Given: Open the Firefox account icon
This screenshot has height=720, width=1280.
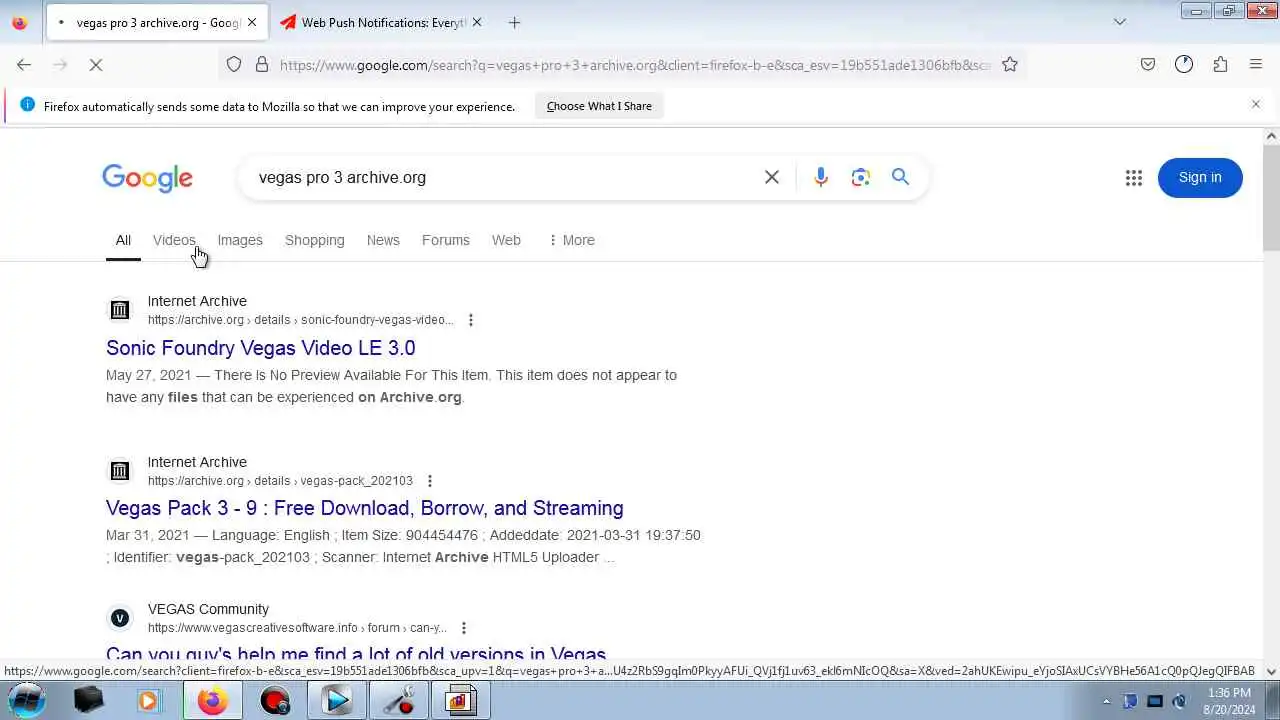Looking at the screenshot, I should pos(1184,65).
